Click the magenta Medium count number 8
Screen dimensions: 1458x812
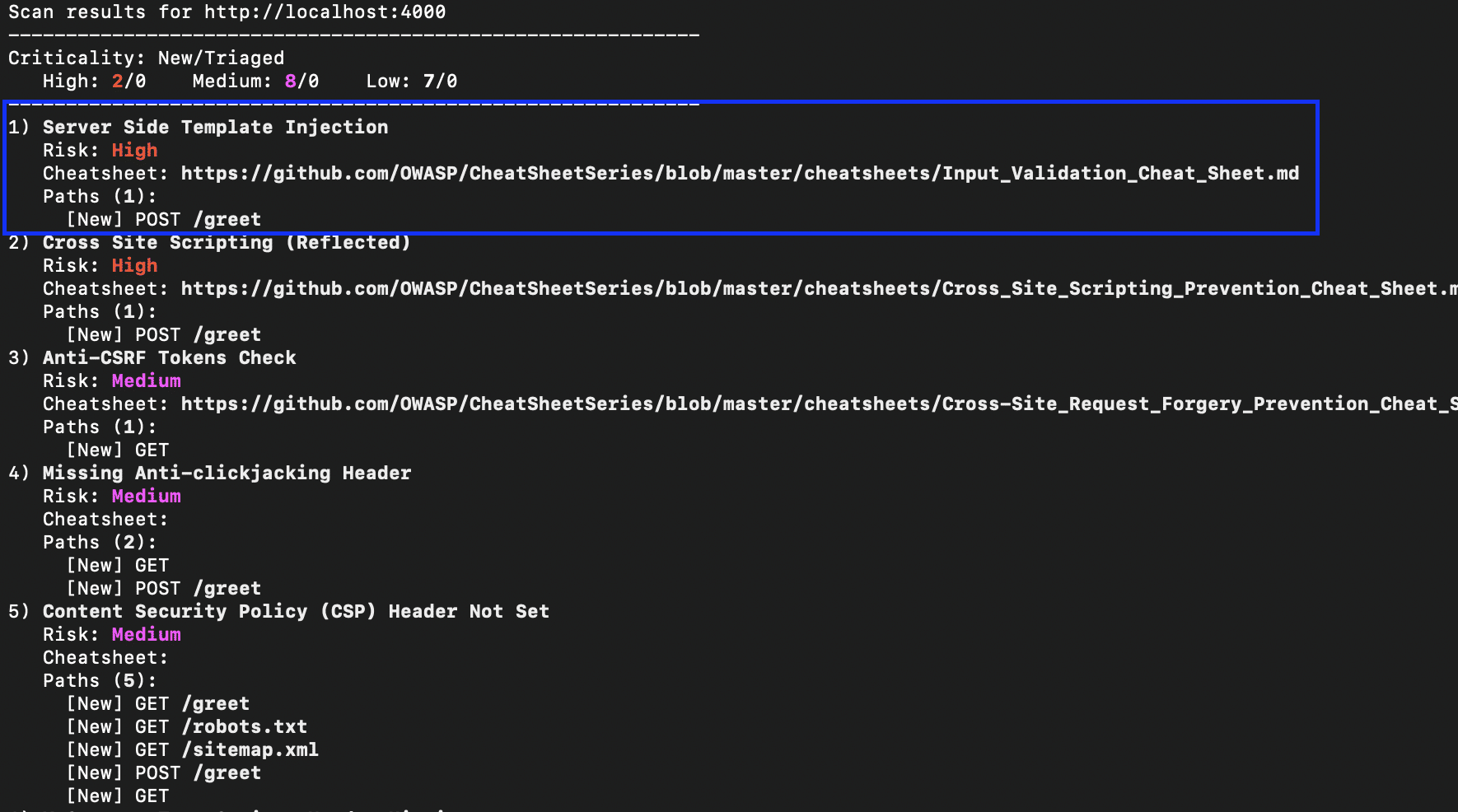click(x=291, y=81)
